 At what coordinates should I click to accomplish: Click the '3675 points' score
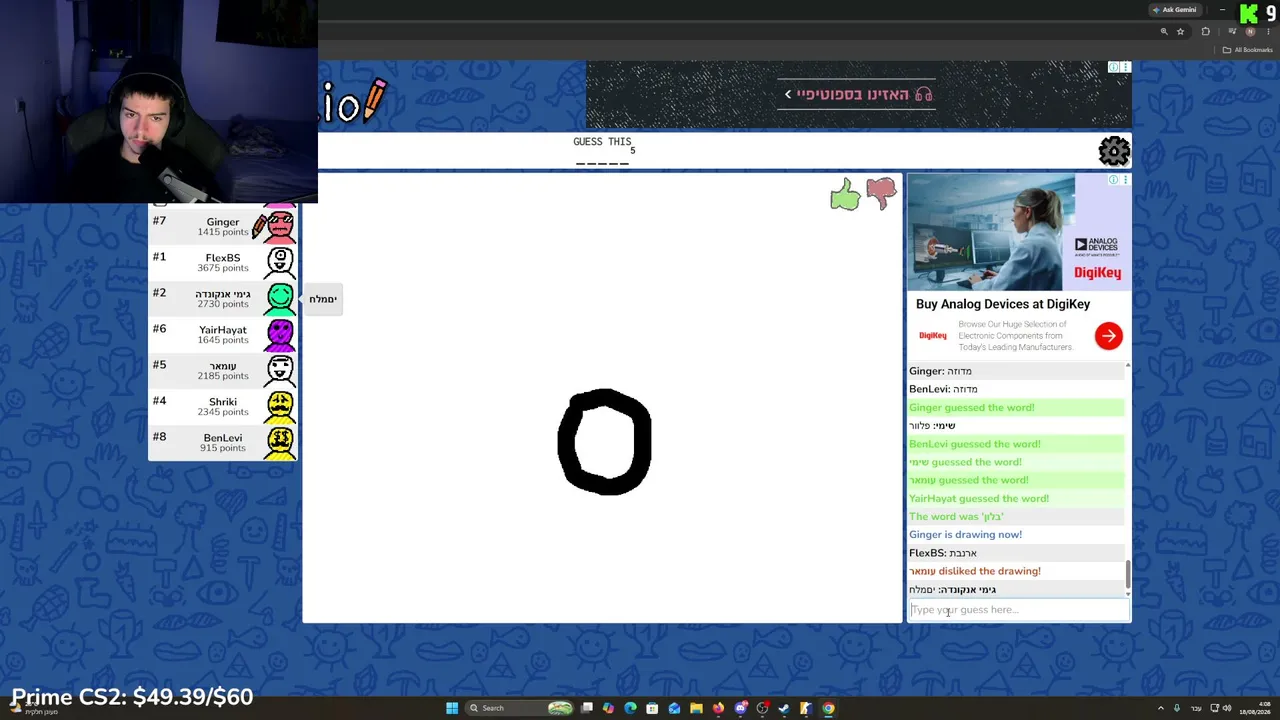tap(223, 268)
